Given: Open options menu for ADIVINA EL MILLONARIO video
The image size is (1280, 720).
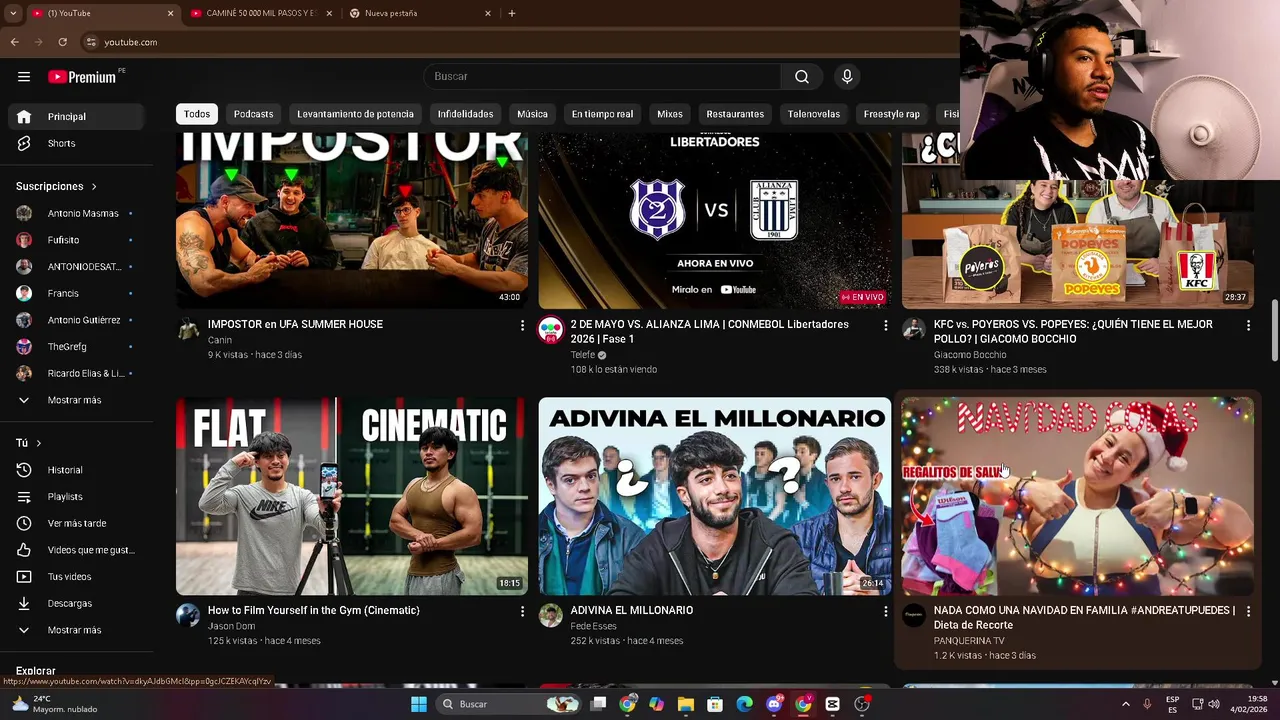Looking at the screenshot, I should coord(885,611).
